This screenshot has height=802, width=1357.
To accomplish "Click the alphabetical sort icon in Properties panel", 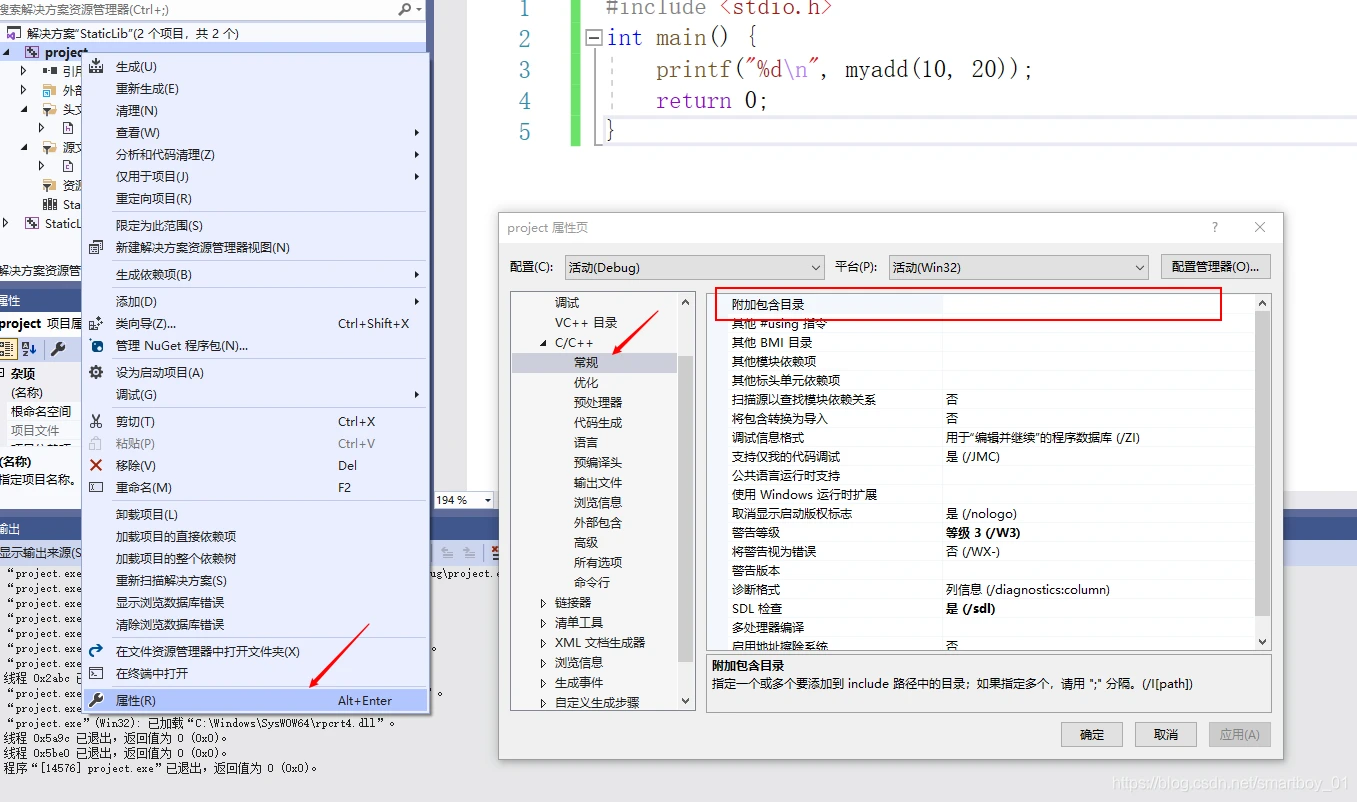I will tap(29, 349).
